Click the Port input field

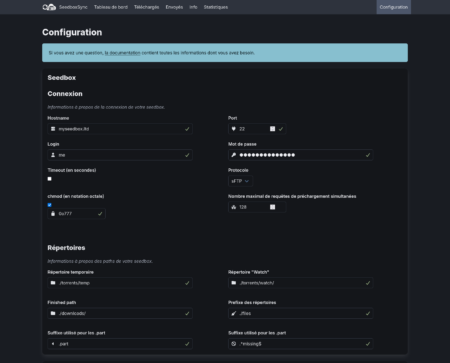pyautogui.click(x=257, y=129)
